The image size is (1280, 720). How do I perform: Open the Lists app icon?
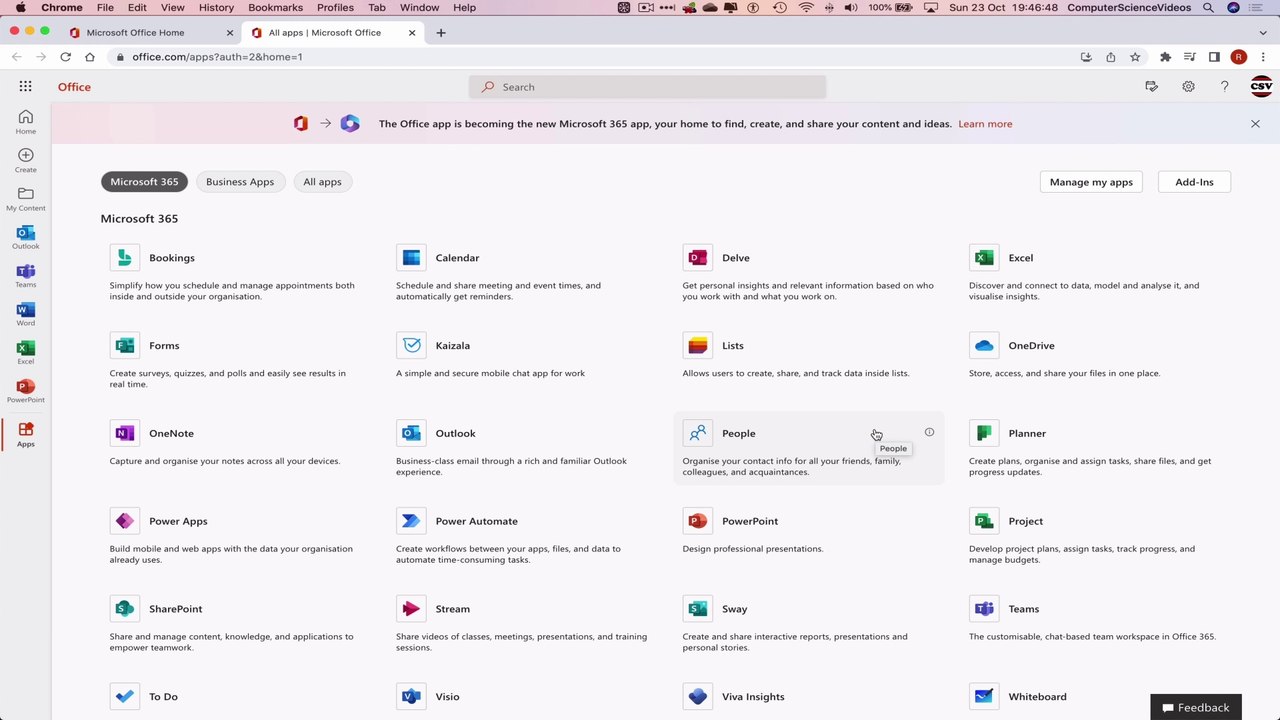[698, 346]
